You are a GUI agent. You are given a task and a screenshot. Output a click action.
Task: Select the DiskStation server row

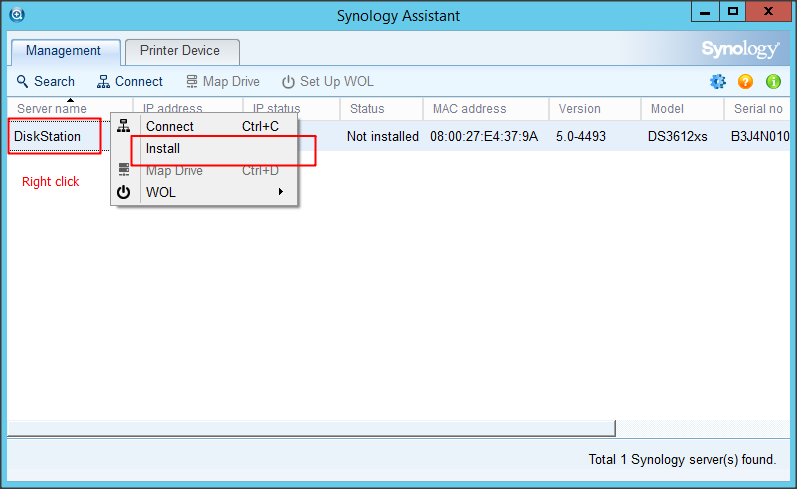click(x=48, y=136)
